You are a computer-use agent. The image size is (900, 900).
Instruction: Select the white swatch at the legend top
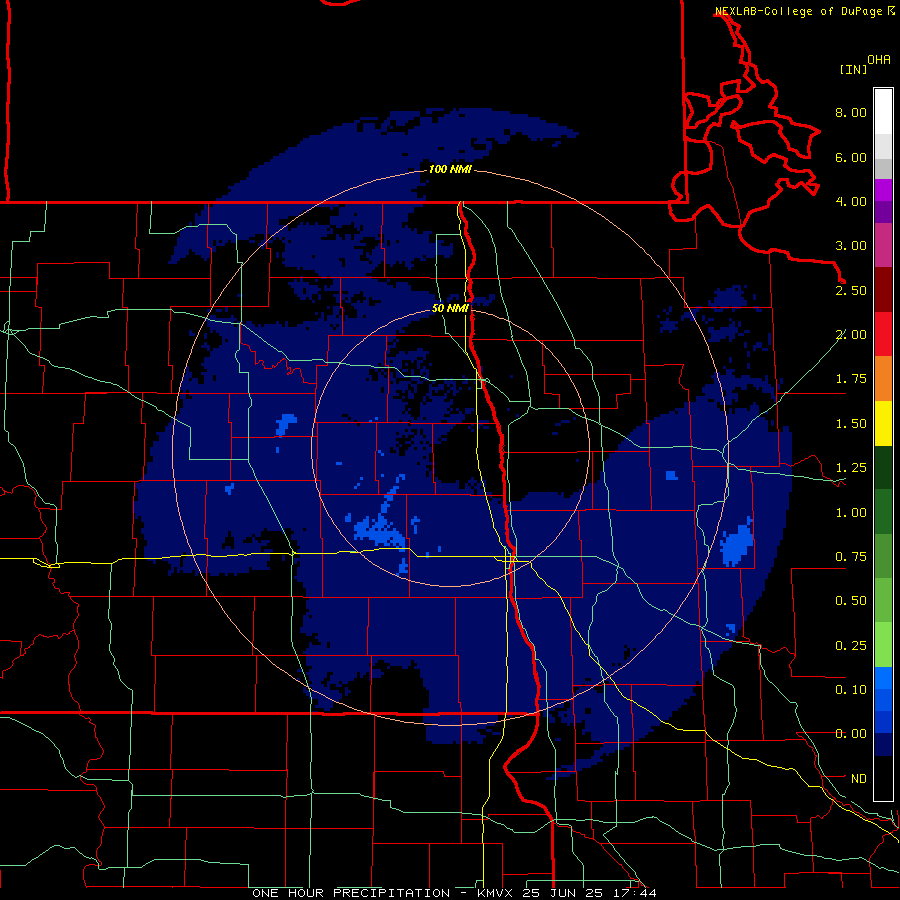tap(883, 111)
